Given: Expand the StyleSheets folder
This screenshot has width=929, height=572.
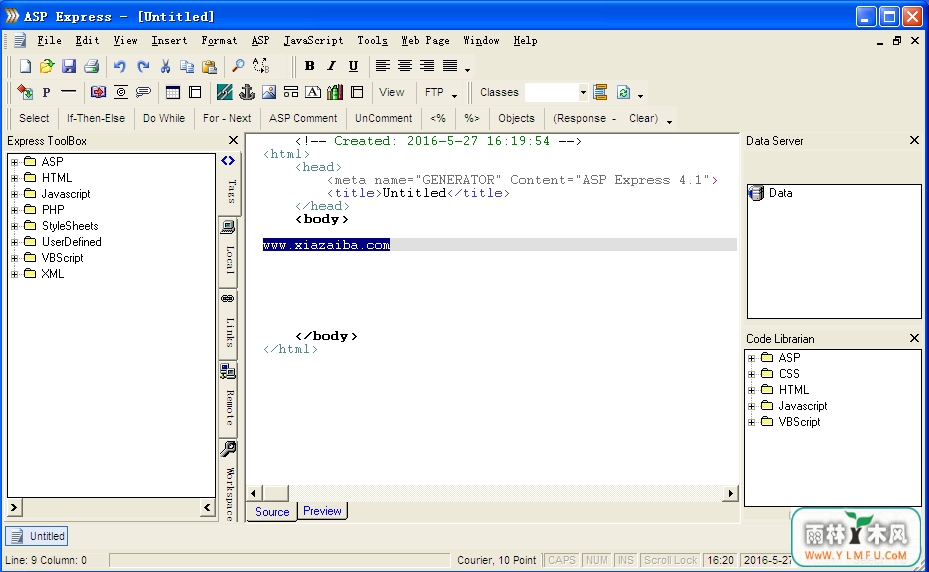Looking at the screenshot, I should coord(14,226).
